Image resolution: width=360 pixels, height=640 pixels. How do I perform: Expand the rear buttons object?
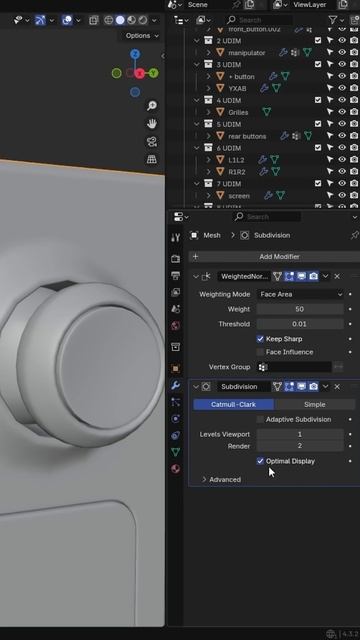[209, 136]
